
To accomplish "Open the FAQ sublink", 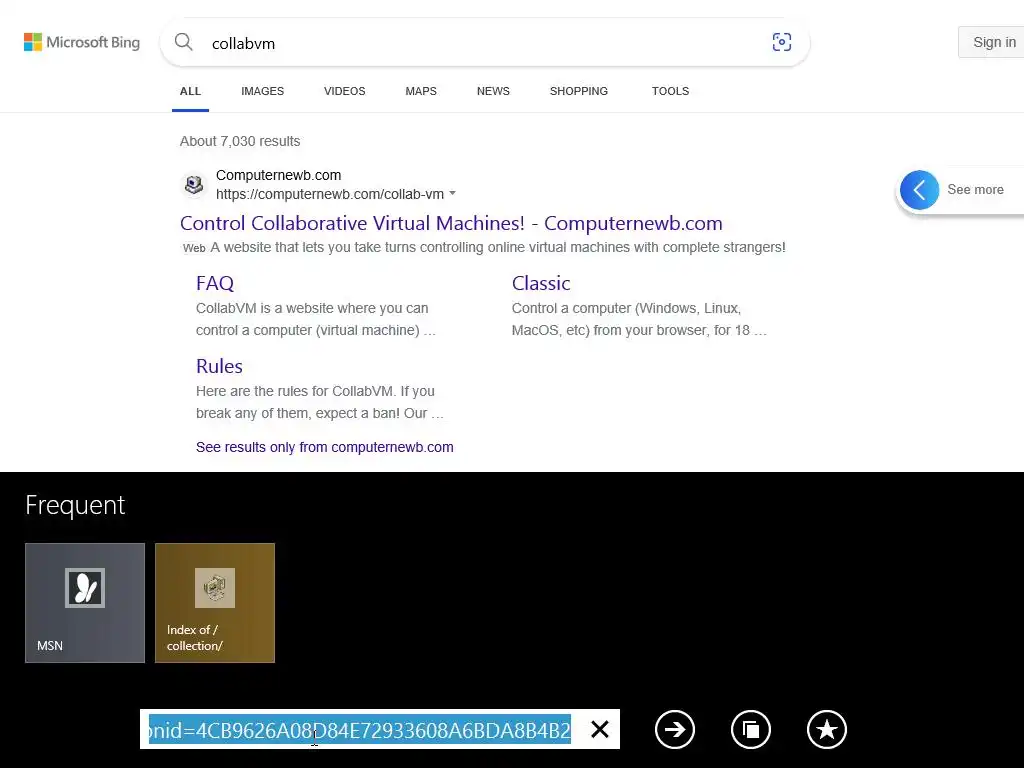I will pos(215,283).
